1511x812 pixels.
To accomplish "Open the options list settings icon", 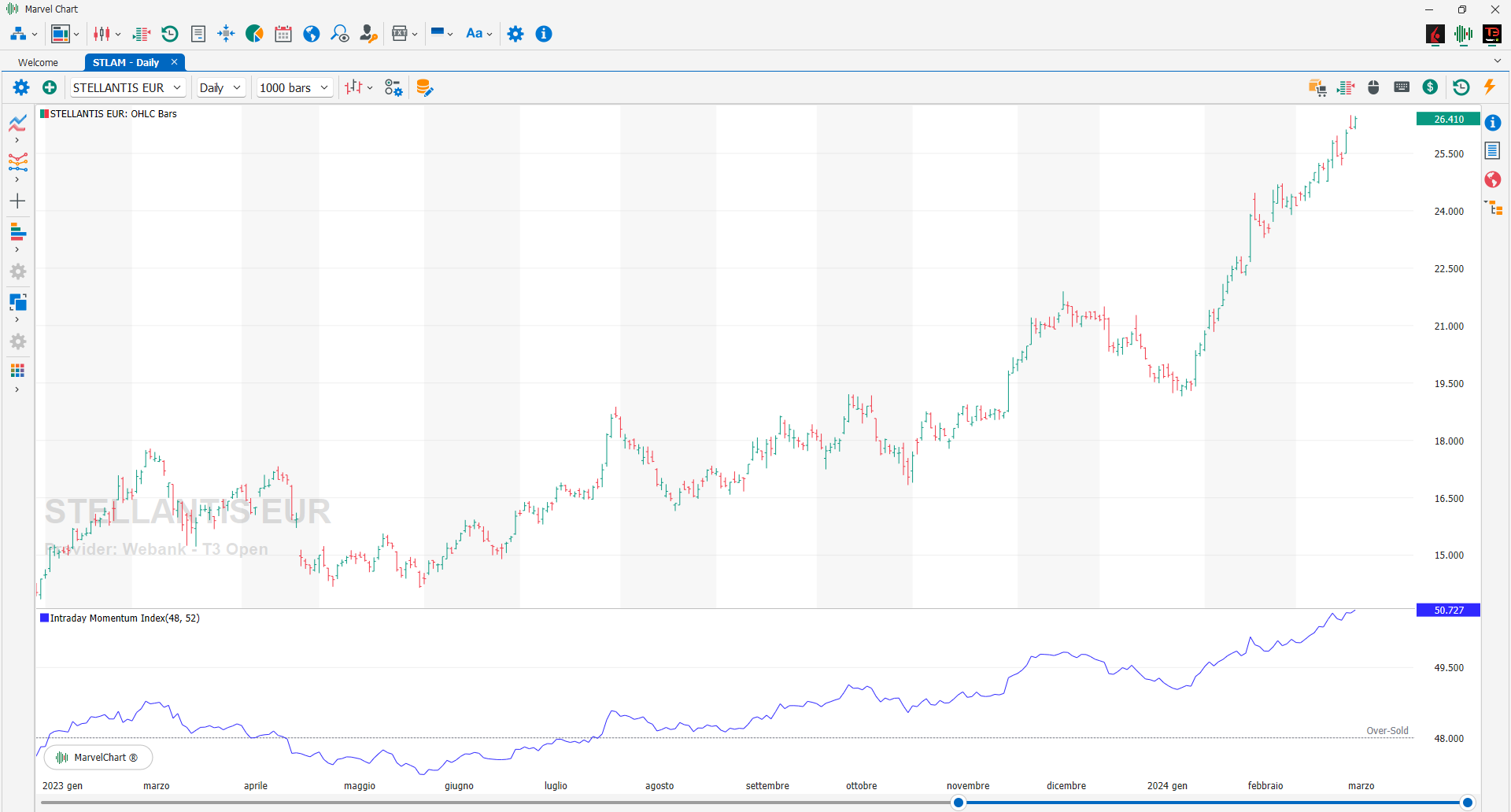I will click(393, 87).
